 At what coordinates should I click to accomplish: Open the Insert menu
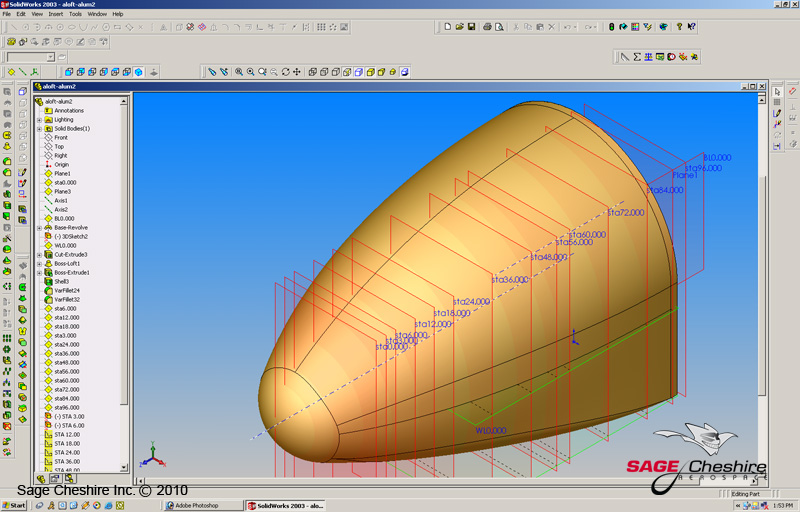pyautogui.click(x=55, y=14)
